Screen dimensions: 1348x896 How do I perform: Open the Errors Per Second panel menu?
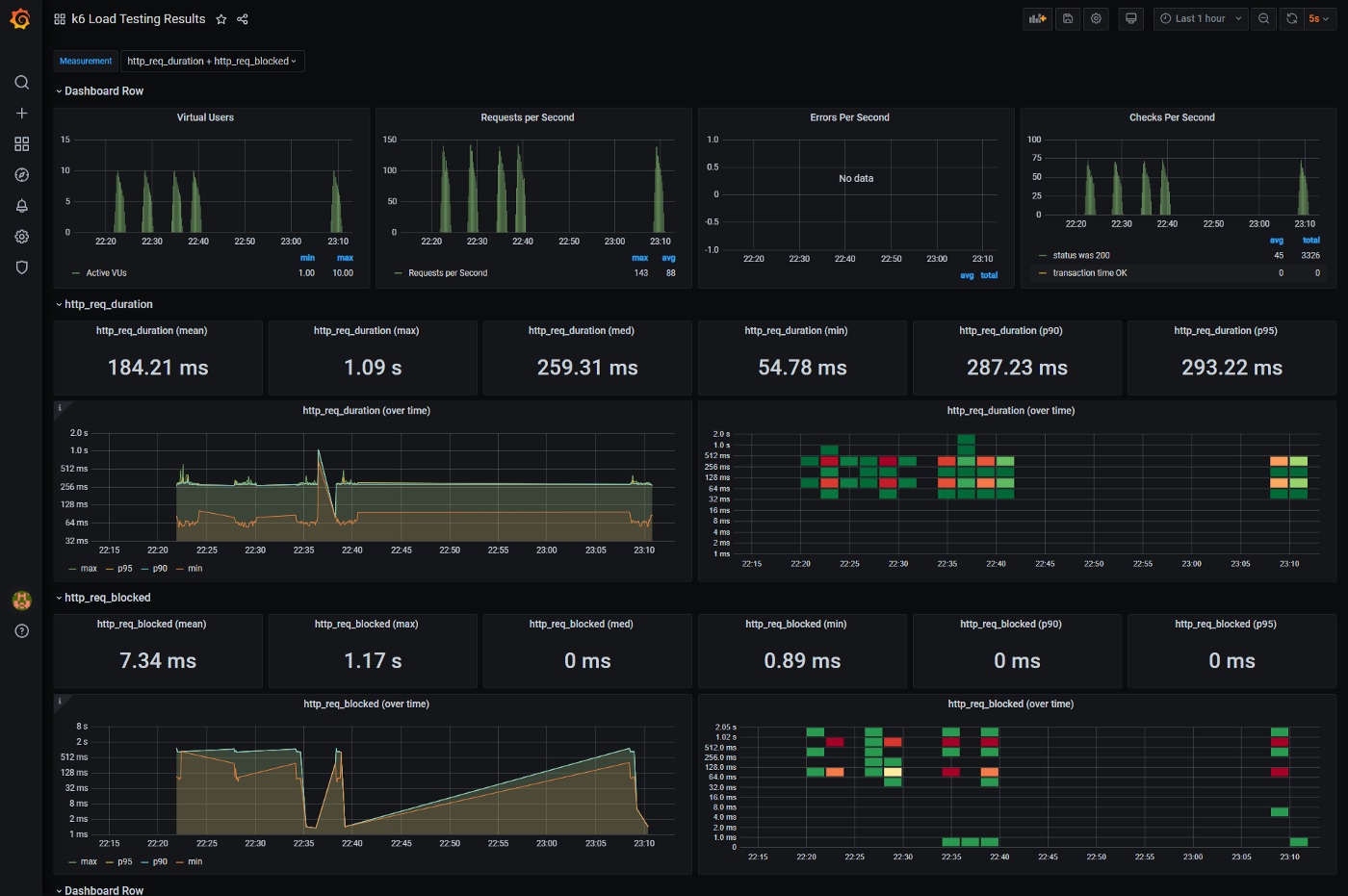pos(849,117)
